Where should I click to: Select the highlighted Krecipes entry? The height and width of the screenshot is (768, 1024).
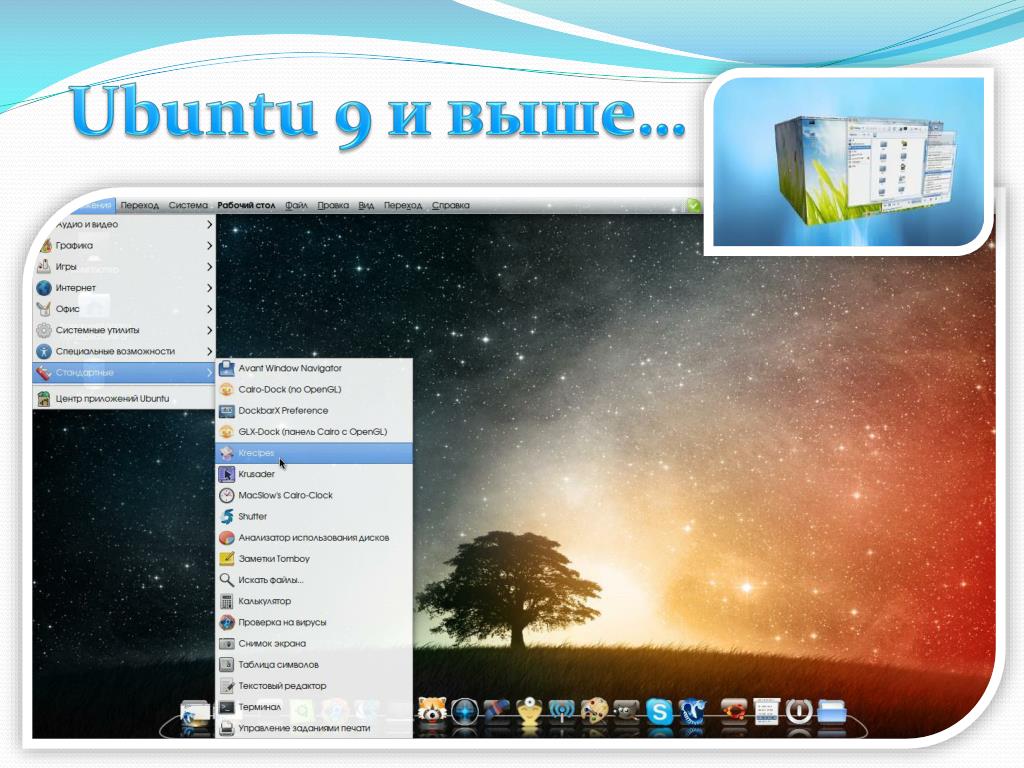click(x=314, y=453)
